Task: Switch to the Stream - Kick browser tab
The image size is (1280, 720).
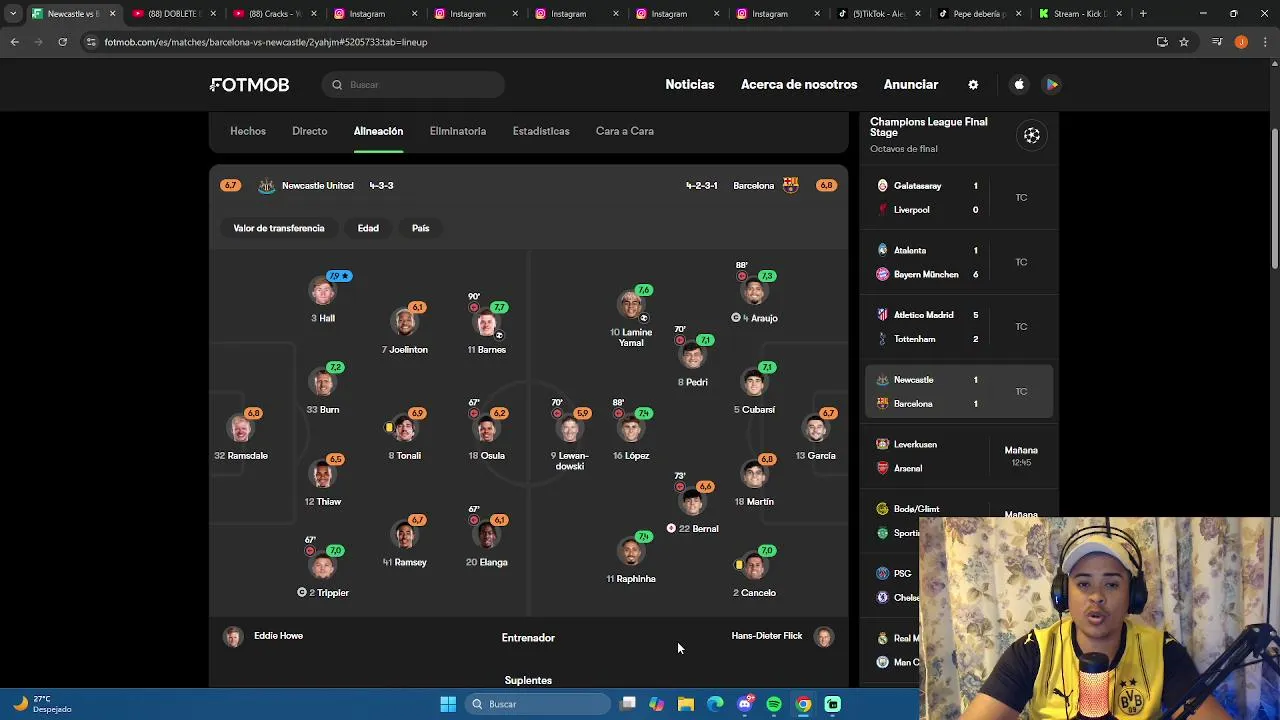Action: 1078,14
